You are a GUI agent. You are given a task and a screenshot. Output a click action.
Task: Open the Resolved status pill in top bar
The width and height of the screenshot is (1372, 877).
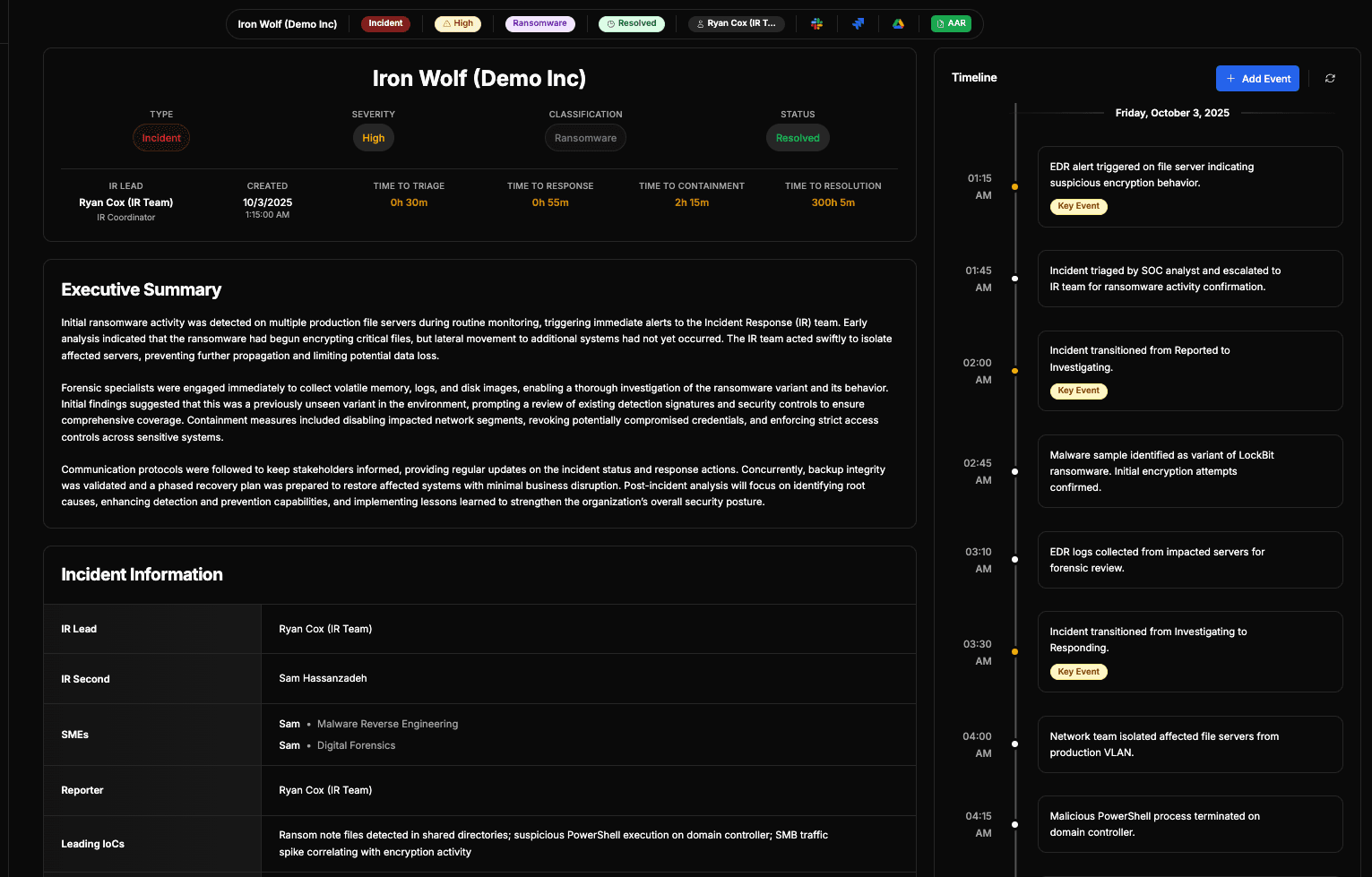click(x=632, y=24)
